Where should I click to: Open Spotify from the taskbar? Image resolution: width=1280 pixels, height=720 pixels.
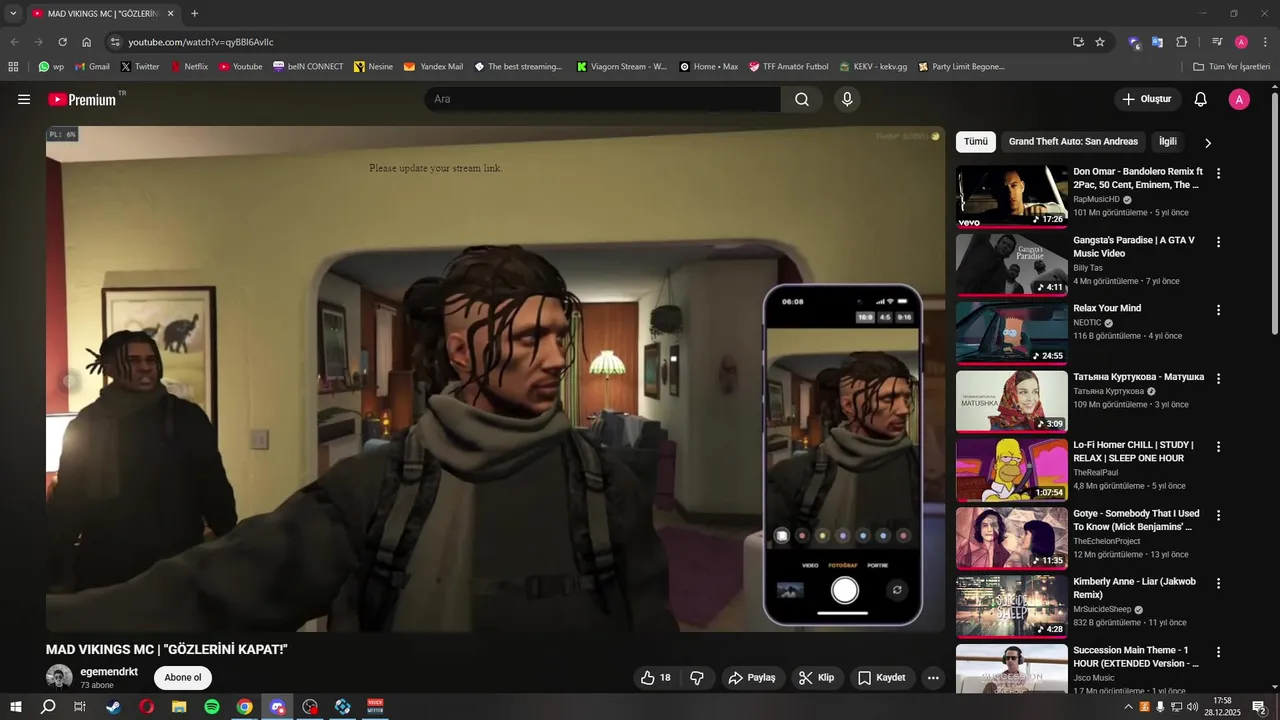point(212,707)
